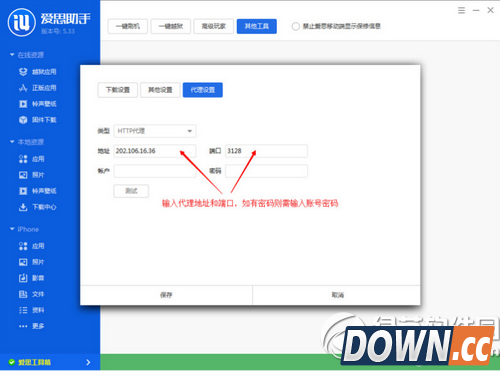Image resolution: width=500 pixels, height=371 pixels.
Task: Open 资料 info list icon under iPhone
Action: [23, 310]
